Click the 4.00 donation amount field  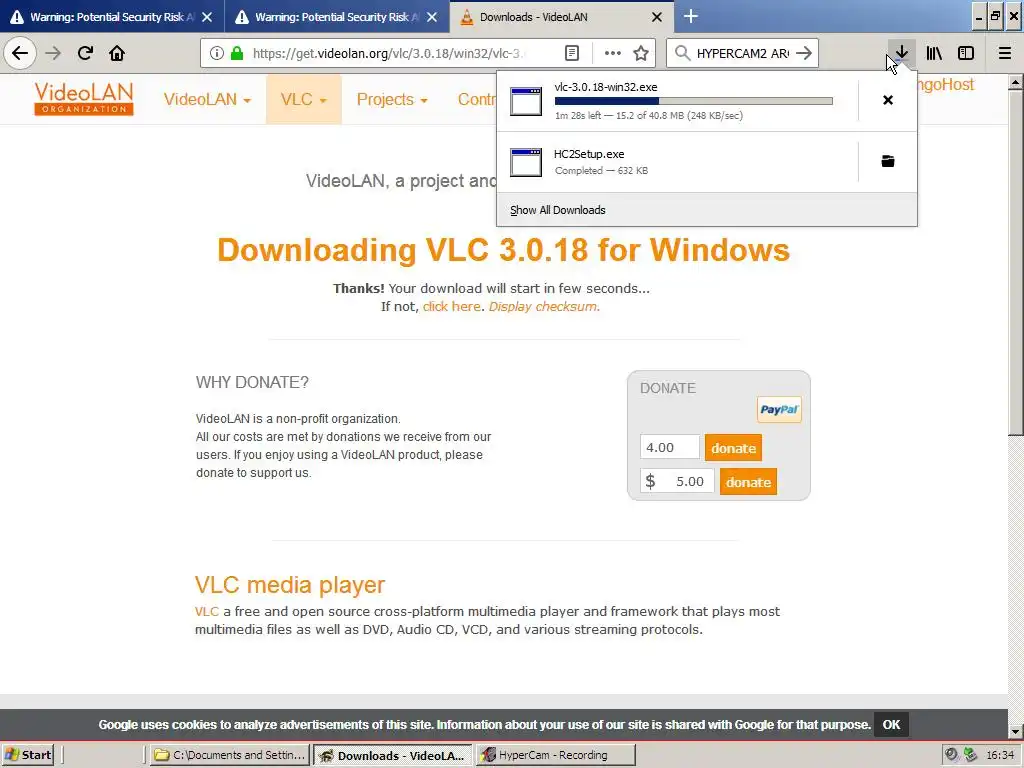(x=669, y=447)
